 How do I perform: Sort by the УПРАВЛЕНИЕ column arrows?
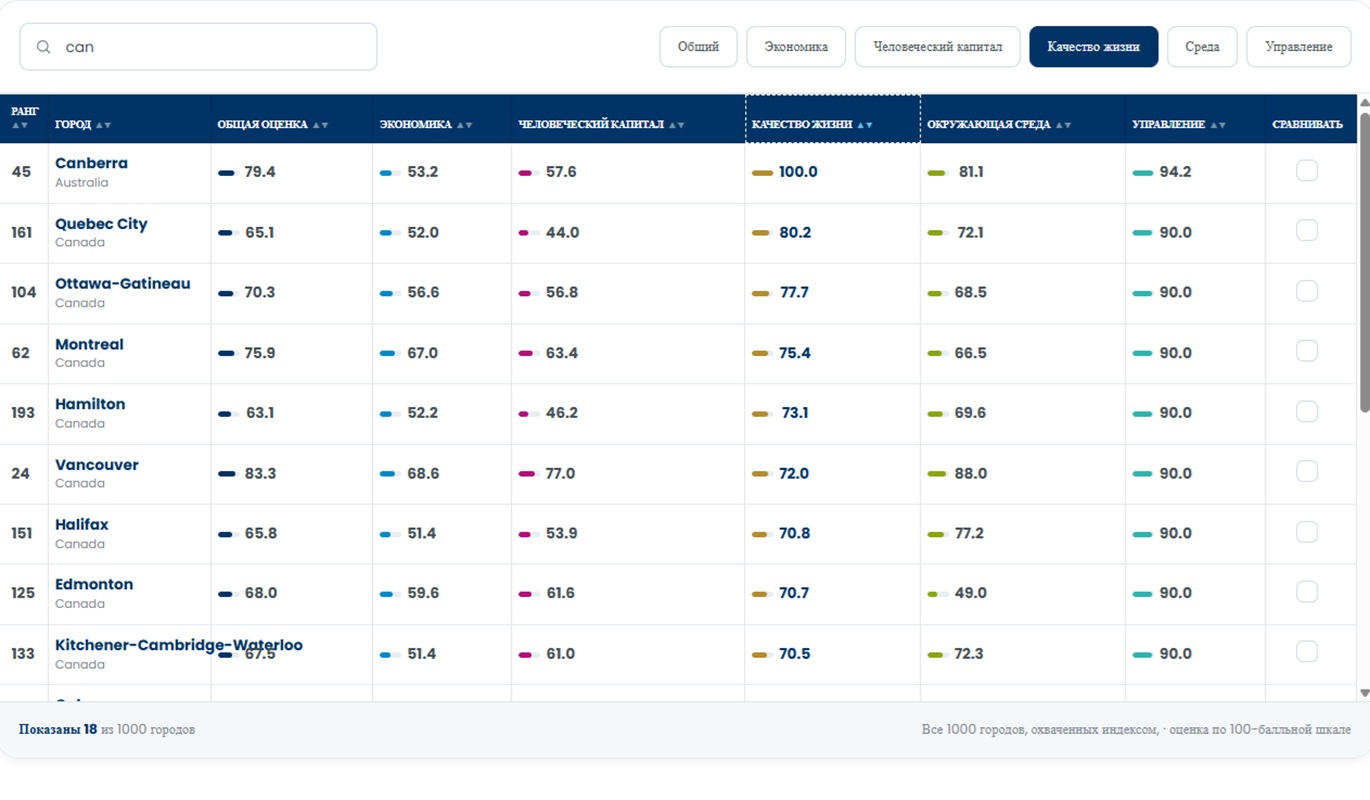click(1217, 125)
